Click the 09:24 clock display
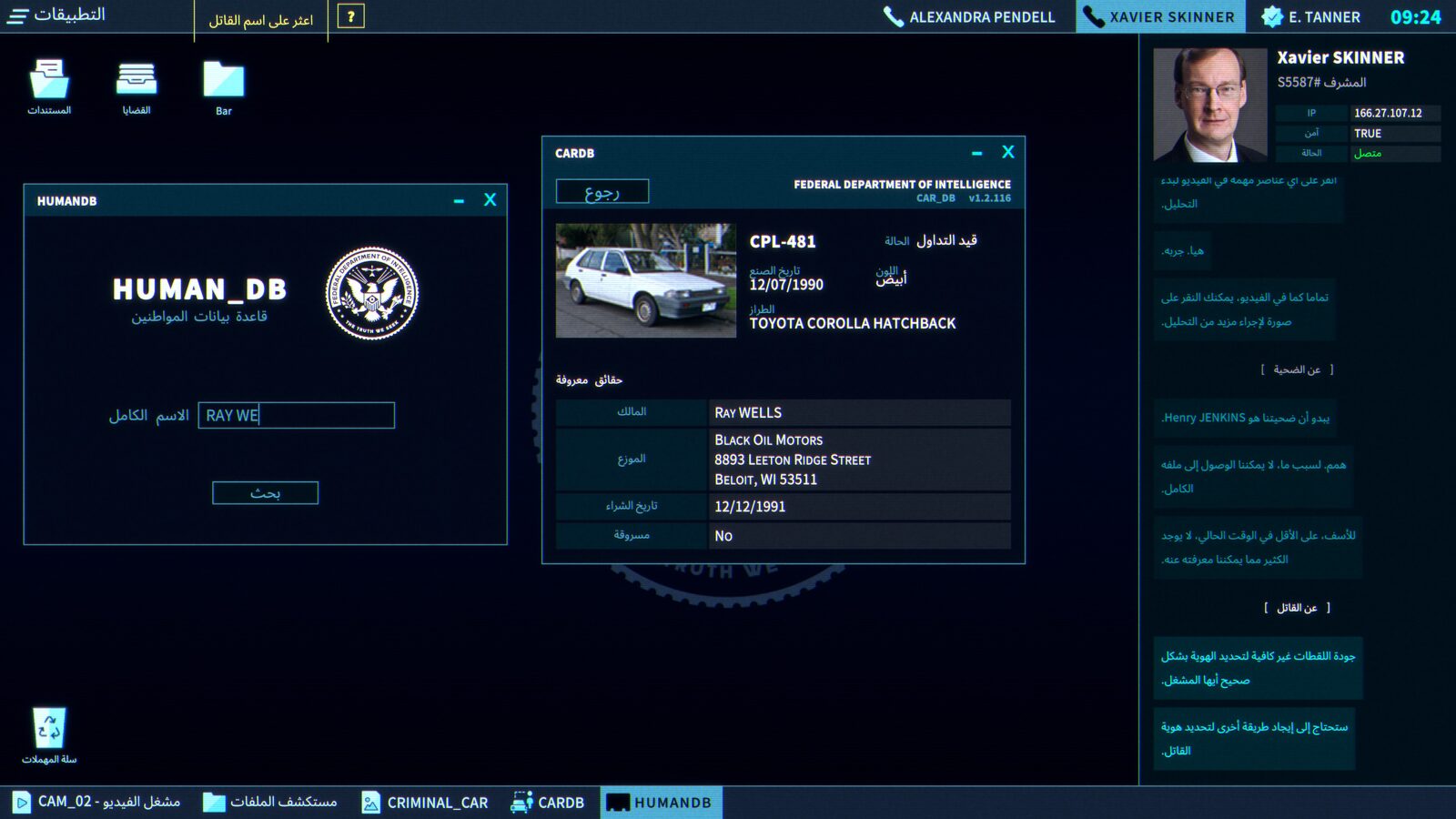The width and height of the screenshot is (1456, 819). click(1416, 16)
